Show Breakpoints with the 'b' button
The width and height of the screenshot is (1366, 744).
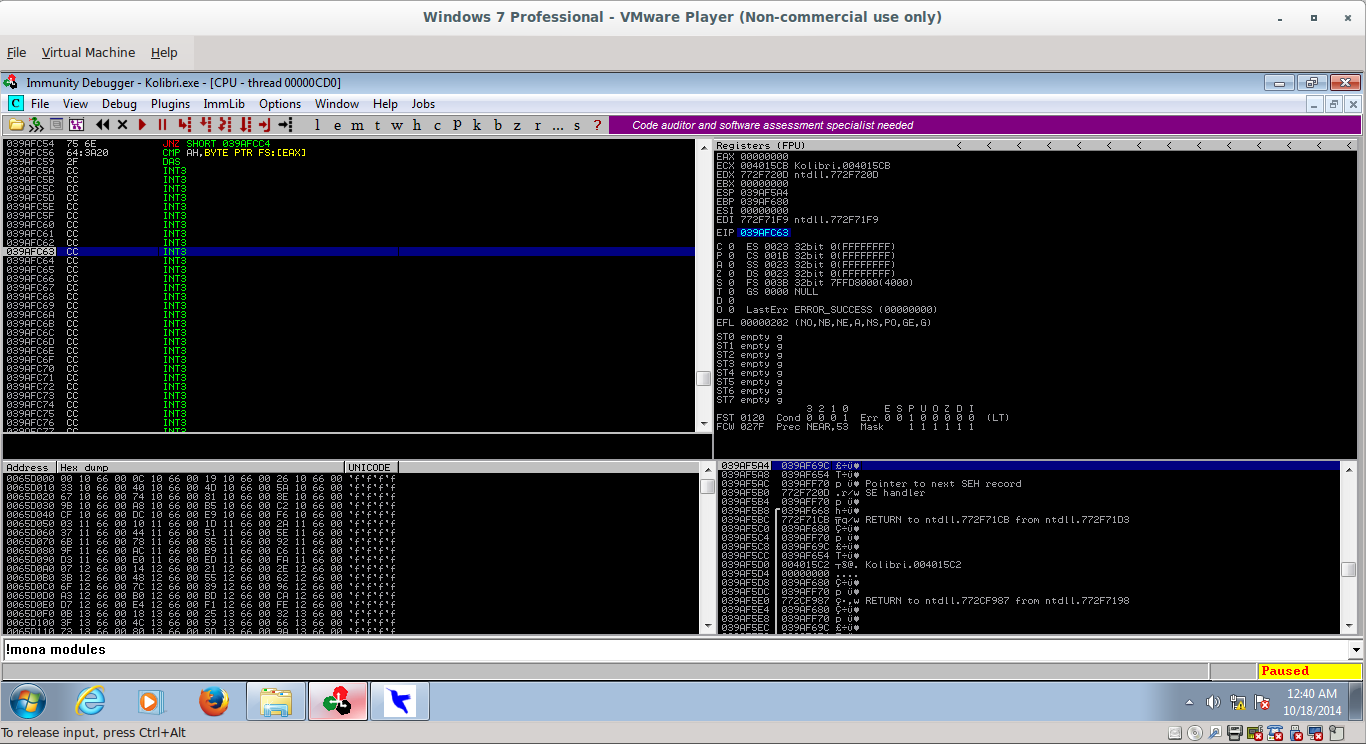pyautogui.click(x=497, y=125)
